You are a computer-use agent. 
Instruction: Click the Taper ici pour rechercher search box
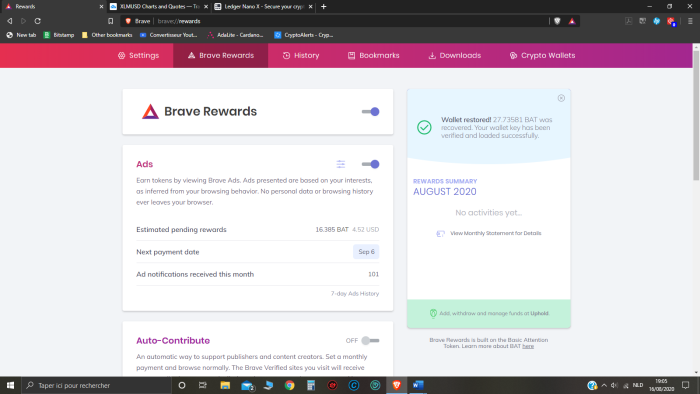(x=96, y=385)
